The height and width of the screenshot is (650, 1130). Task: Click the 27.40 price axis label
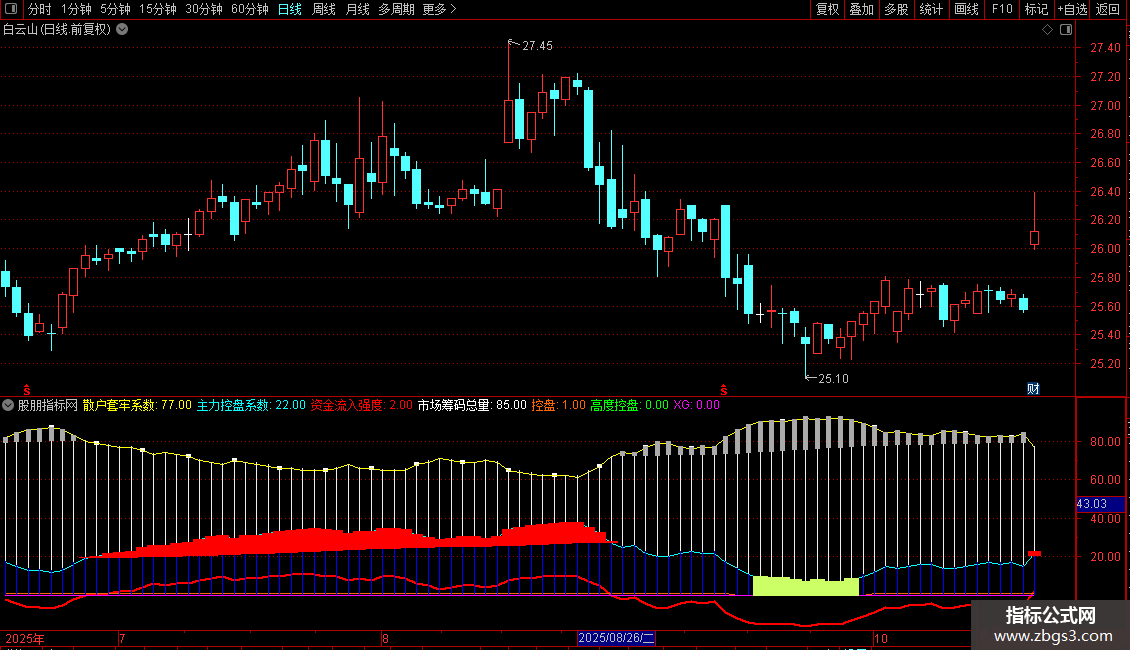1105,48
